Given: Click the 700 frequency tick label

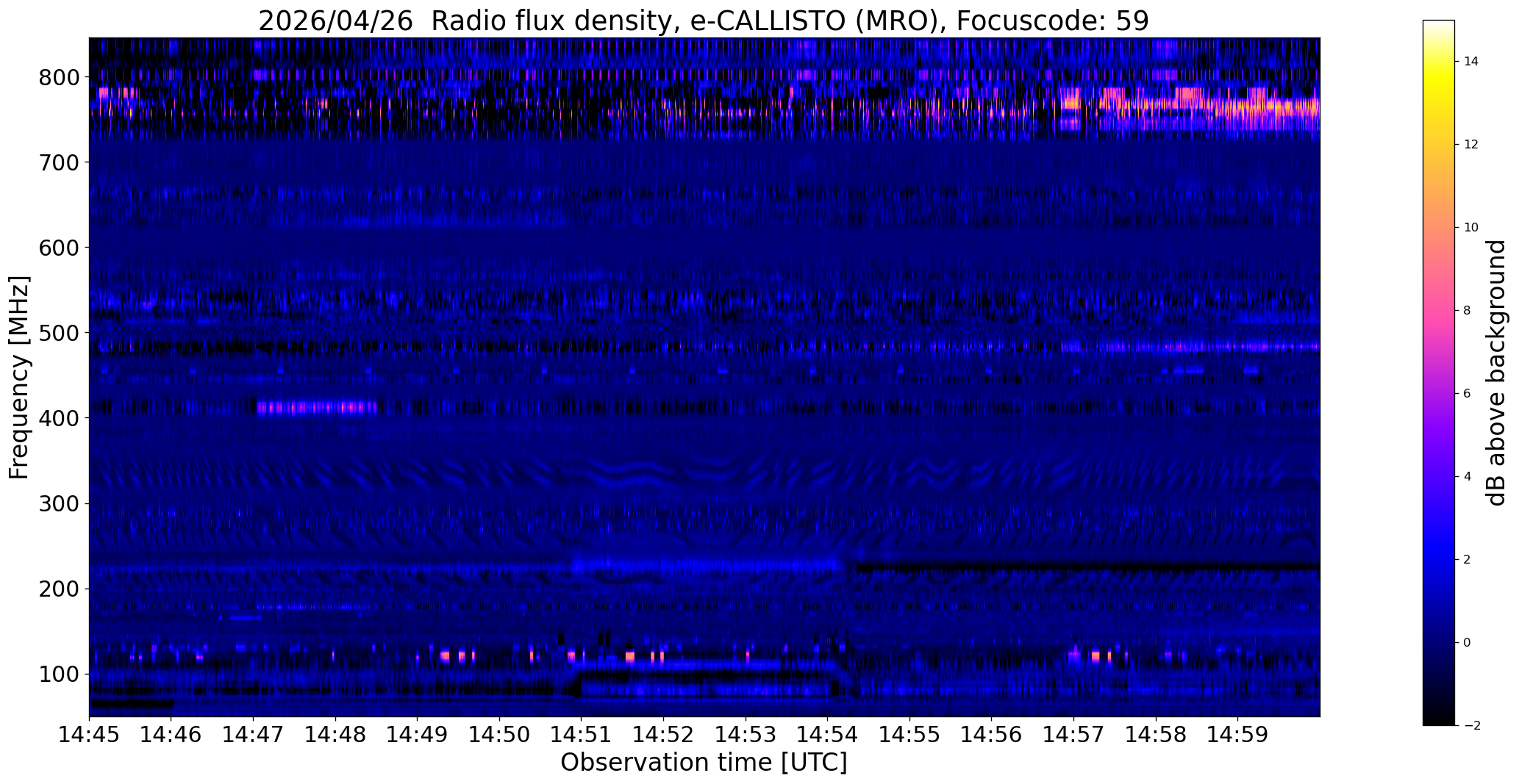Looking at the screenshot, I should [x=58, y=162].
